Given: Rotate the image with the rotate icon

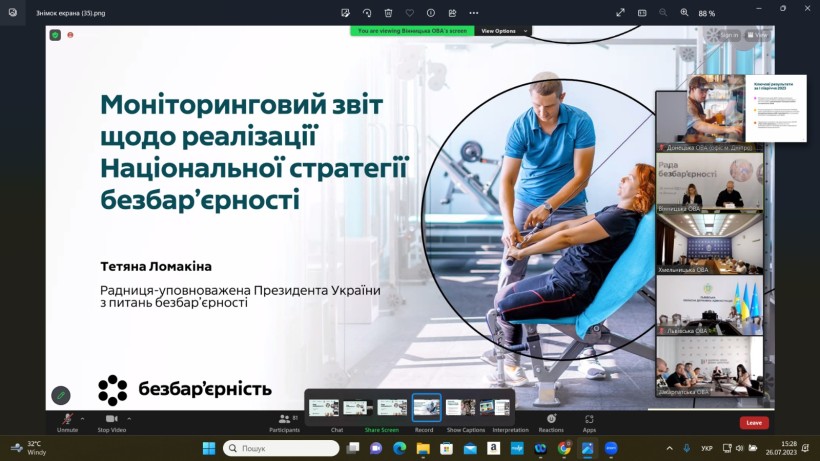Looking at the screenshot, I should [367, 13].
